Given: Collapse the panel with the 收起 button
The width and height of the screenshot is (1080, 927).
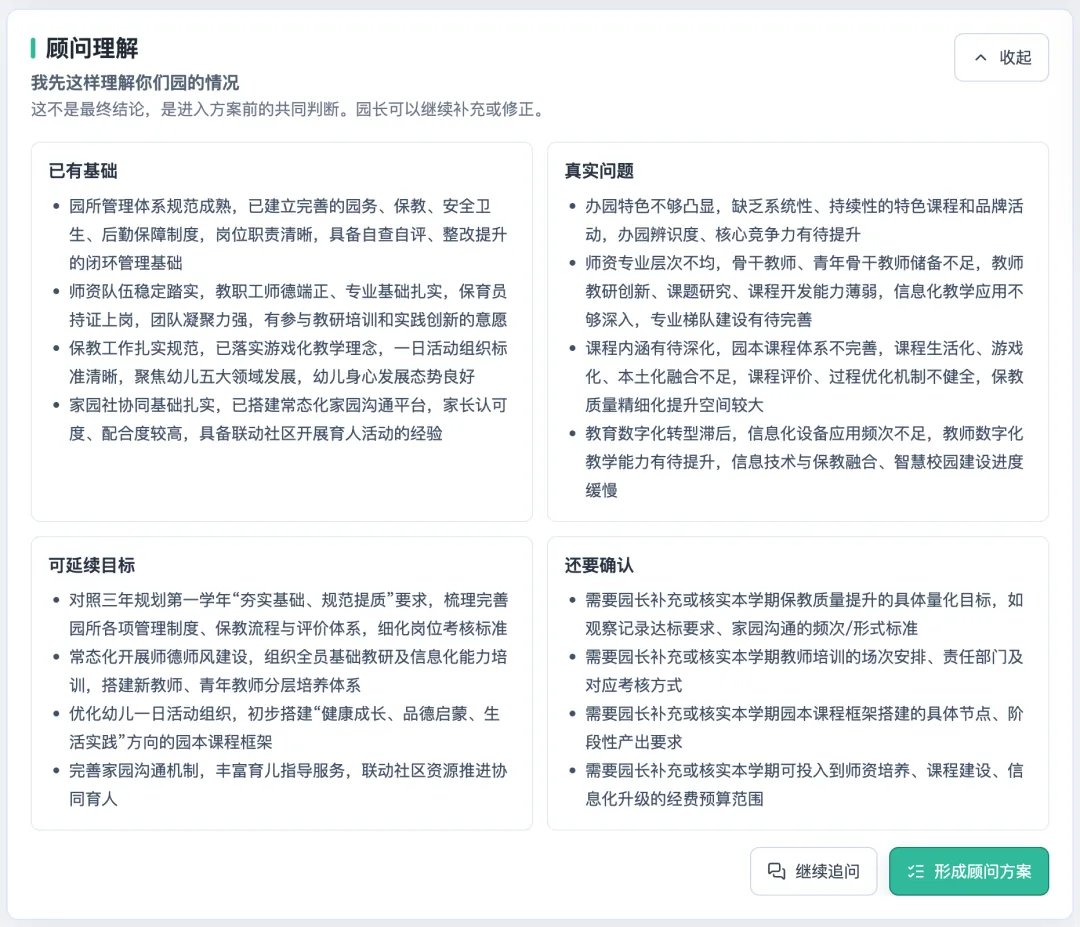Looking at the screenshot, I should click(x=1001, y=57).
